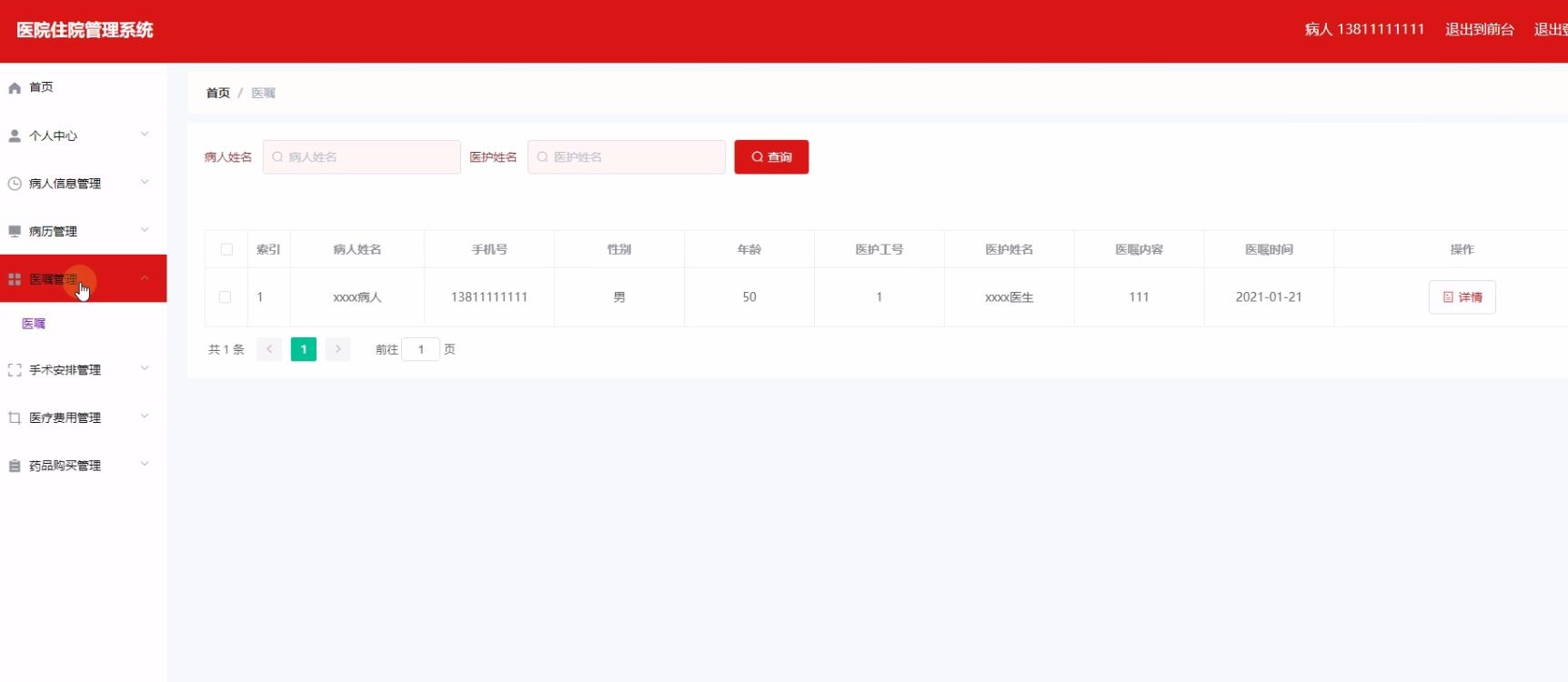Click the 医嘱内容 column header
This screenshot has width=1568, height=682.
pyautogui.click(x=1139, y=249)
